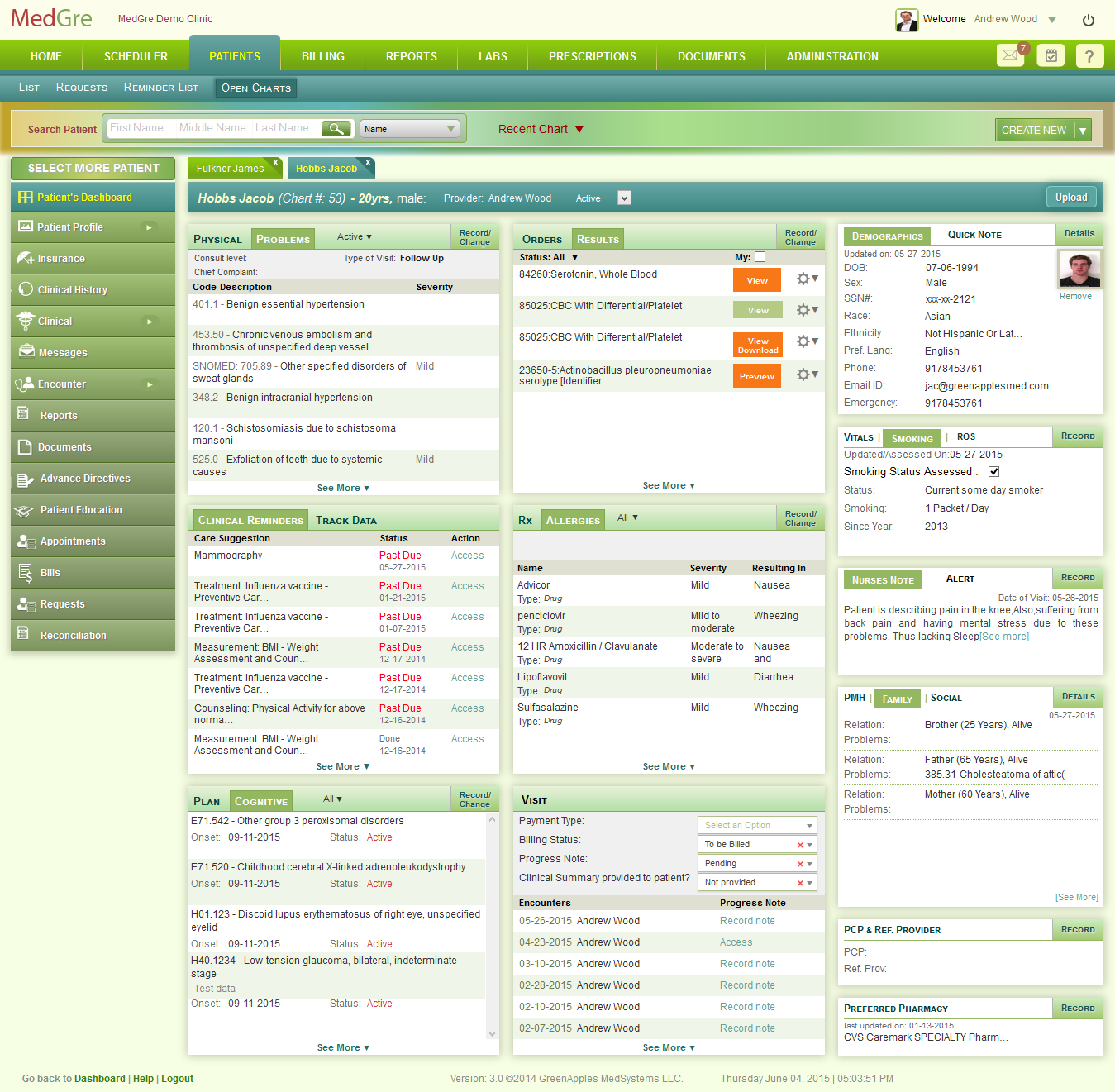Screen dimensions: 1115x1092
Task: Switch to the Quick Note tab
Action: click(x=974, y=235)
